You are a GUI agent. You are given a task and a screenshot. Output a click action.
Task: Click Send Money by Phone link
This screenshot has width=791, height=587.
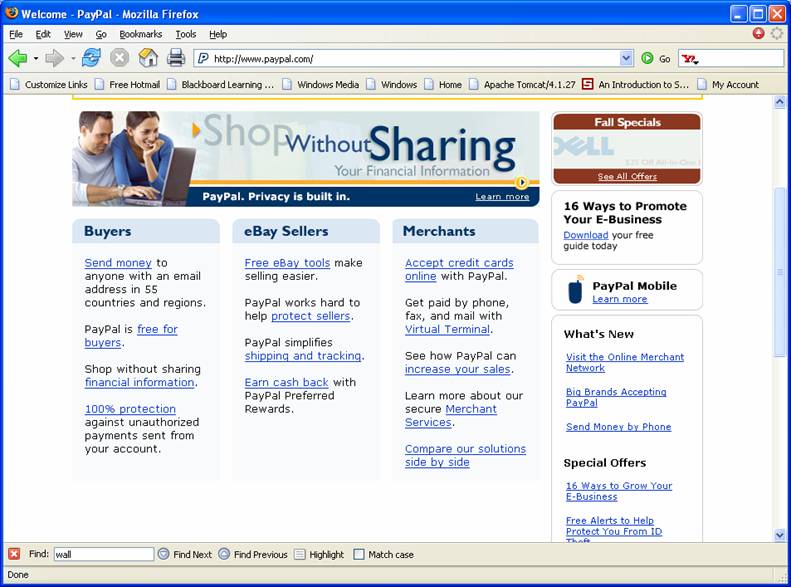coord(618,427)
